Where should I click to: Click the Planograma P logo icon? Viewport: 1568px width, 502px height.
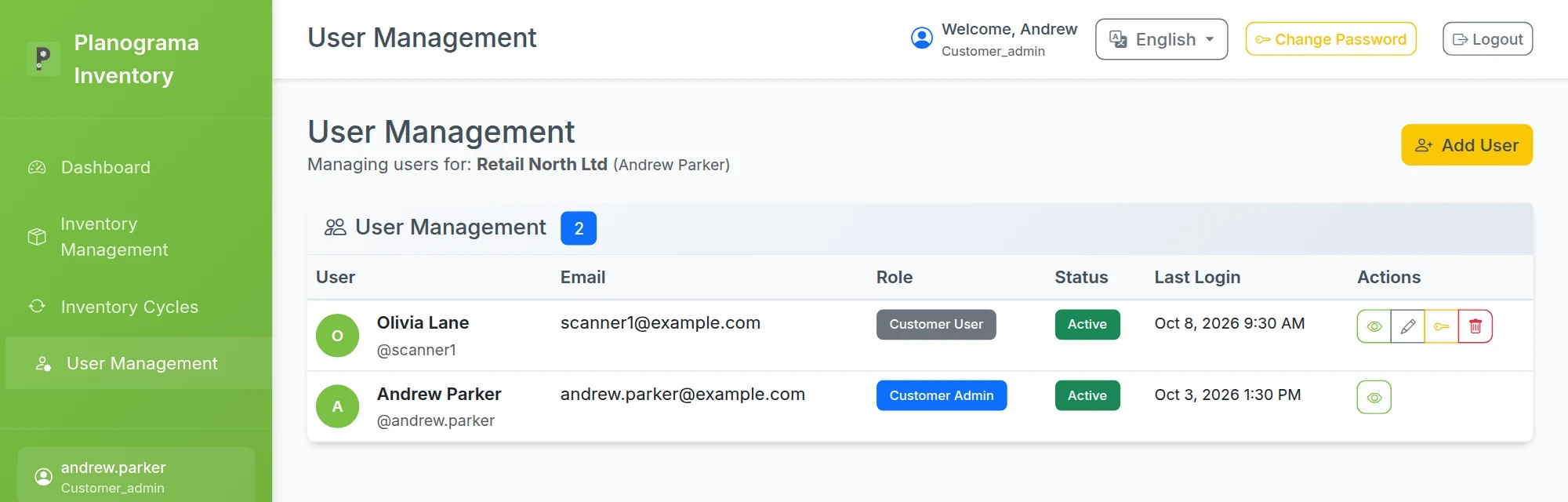pos(43,59)
